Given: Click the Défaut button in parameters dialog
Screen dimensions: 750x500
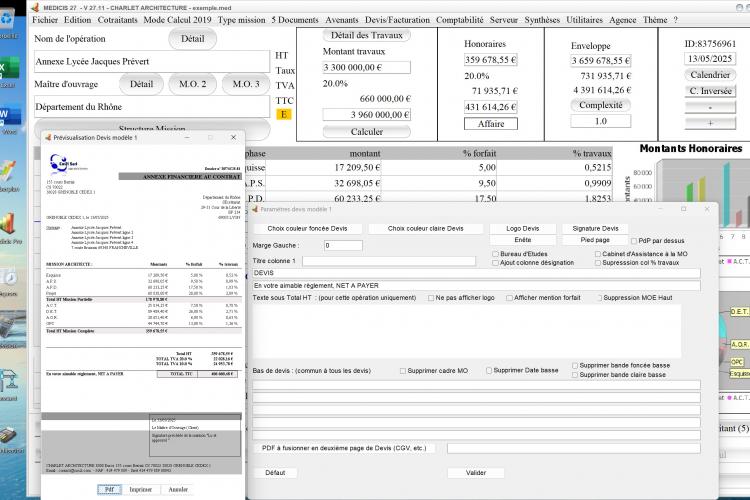Looking at the screenshot, I should pyautogui.click(x=275, y=473).
